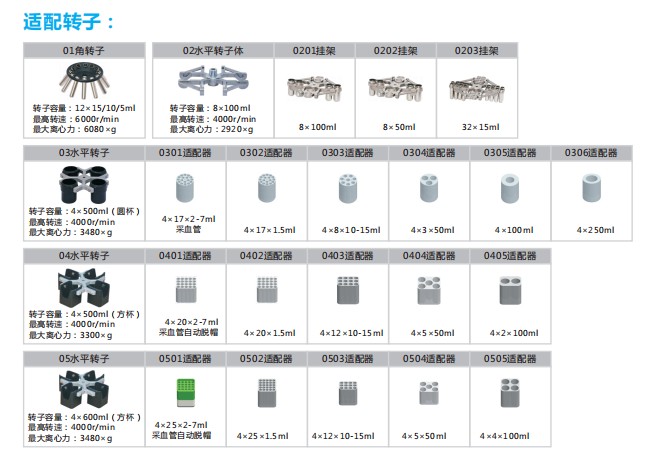
Task: Open the 0201挂架 header tab
Action: tap(314, 50)
